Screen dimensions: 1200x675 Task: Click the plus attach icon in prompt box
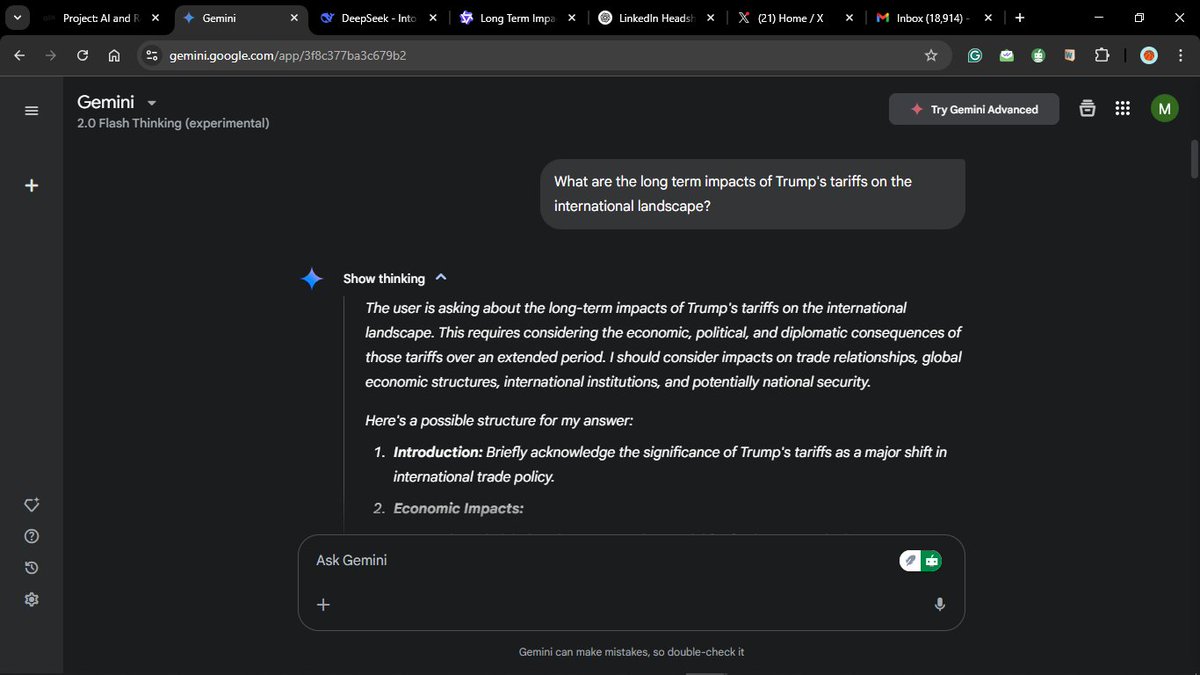click(x=323, y=604)
